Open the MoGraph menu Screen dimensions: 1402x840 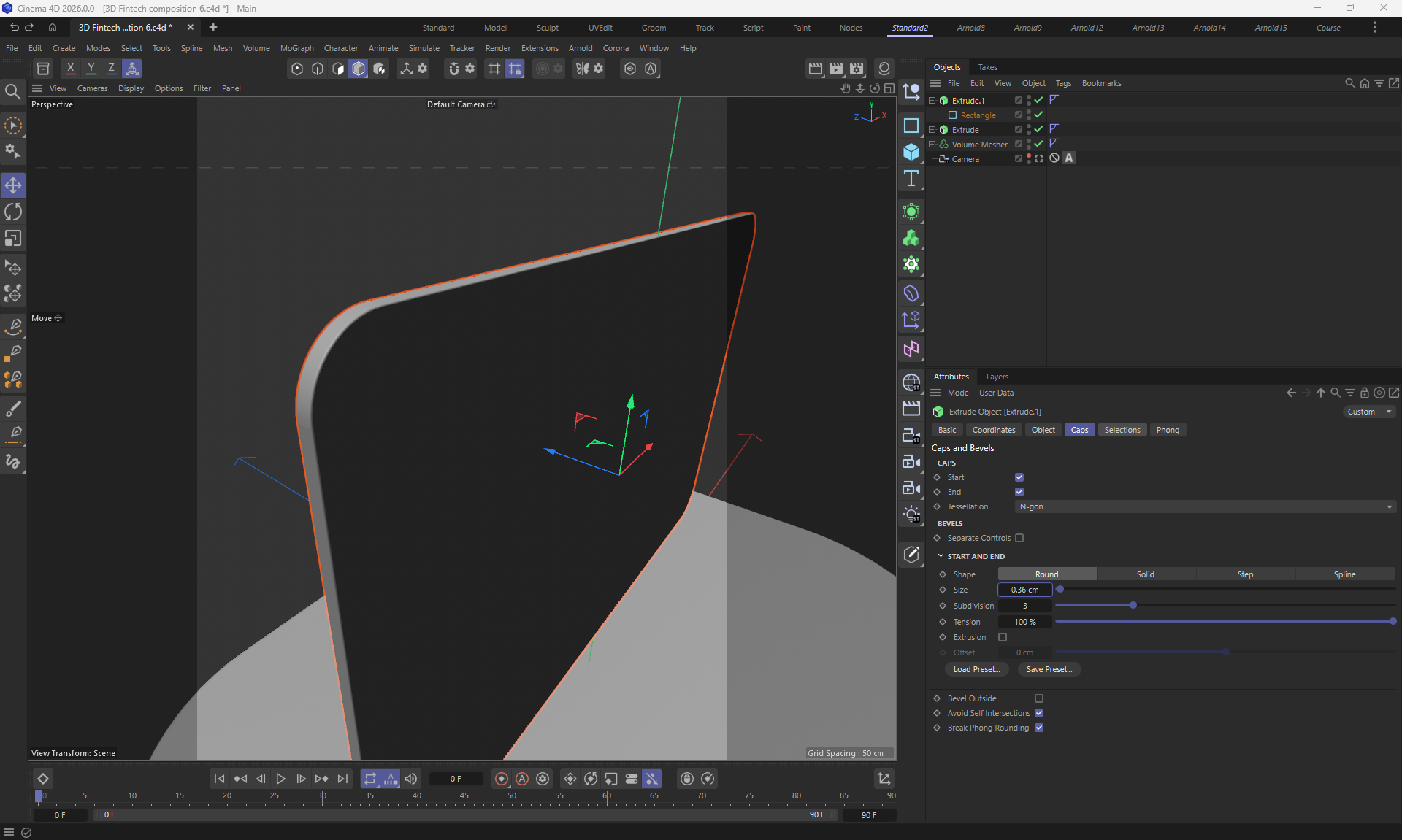point(296,48)
